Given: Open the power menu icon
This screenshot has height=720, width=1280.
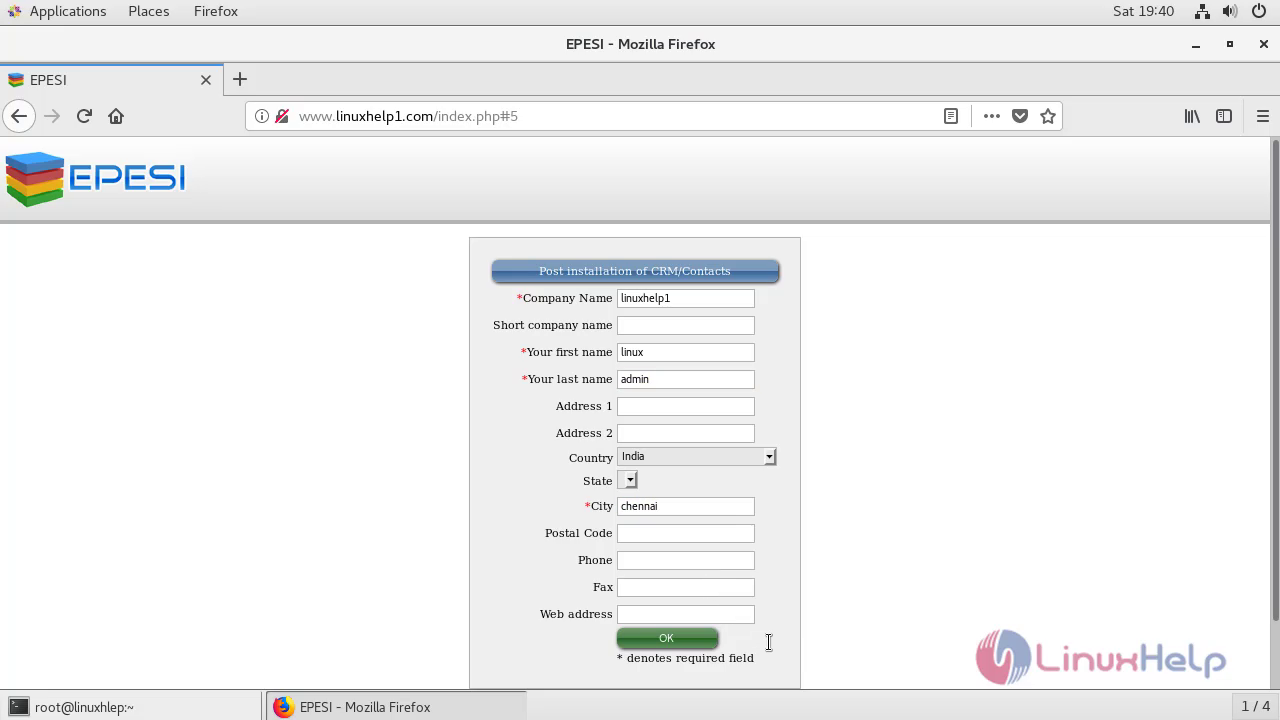Looking at the screenshot, I should point(1258,11).
